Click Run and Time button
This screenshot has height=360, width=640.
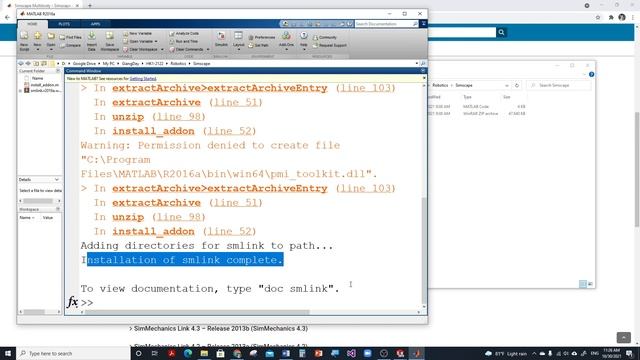(x=184, y=41)
